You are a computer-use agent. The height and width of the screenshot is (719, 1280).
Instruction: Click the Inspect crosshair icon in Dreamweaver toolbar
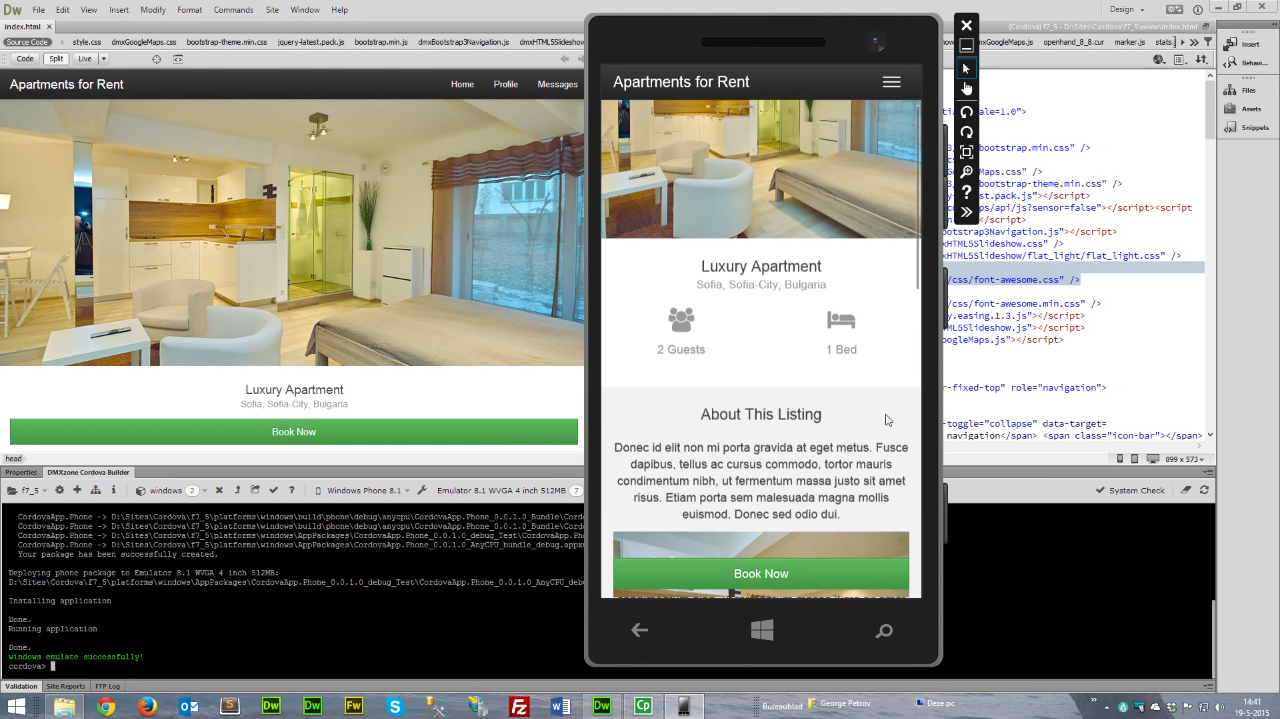pyautogui.click(x=156, y=59)
